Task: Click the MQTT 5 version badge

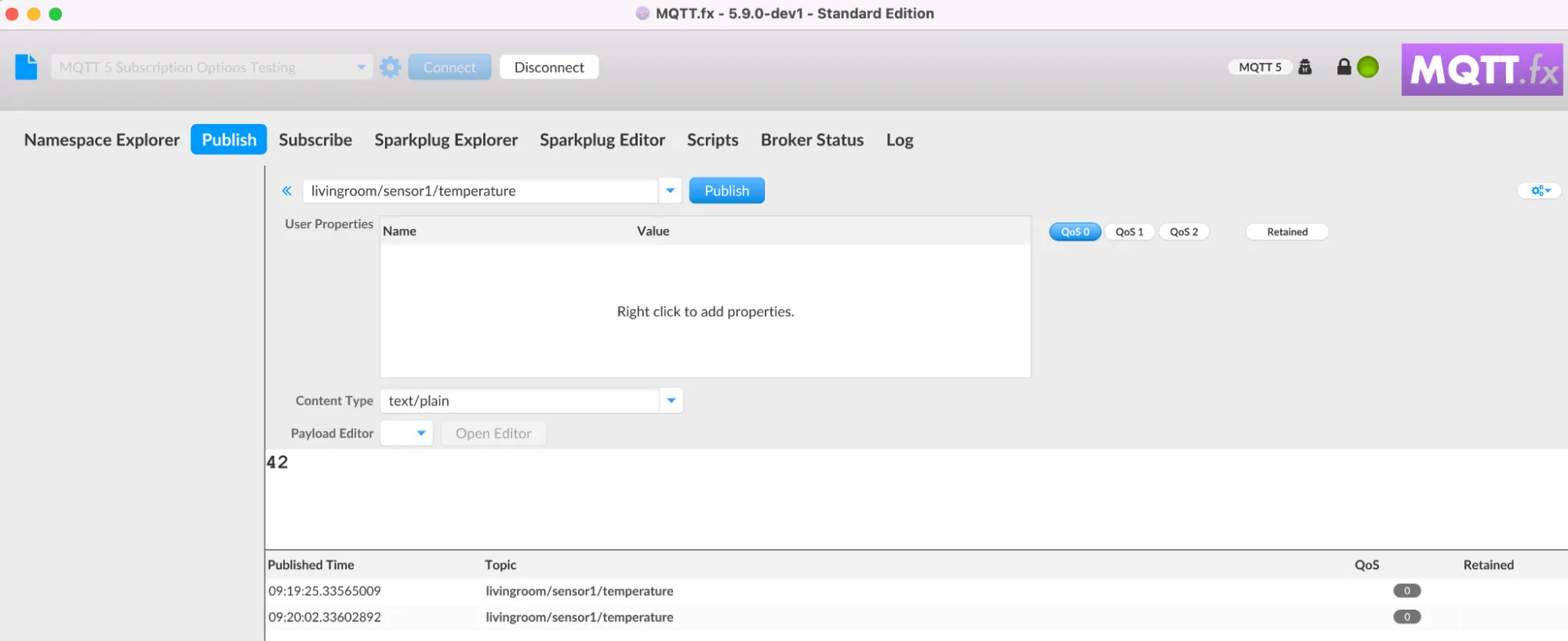Action: (x=1260, y=67)
